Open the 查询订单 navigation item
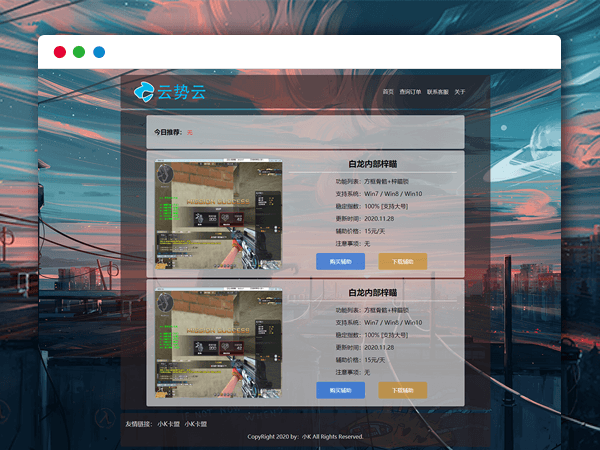Image resolution: width=600 pixels, height=450 pixels. (410, 92)
